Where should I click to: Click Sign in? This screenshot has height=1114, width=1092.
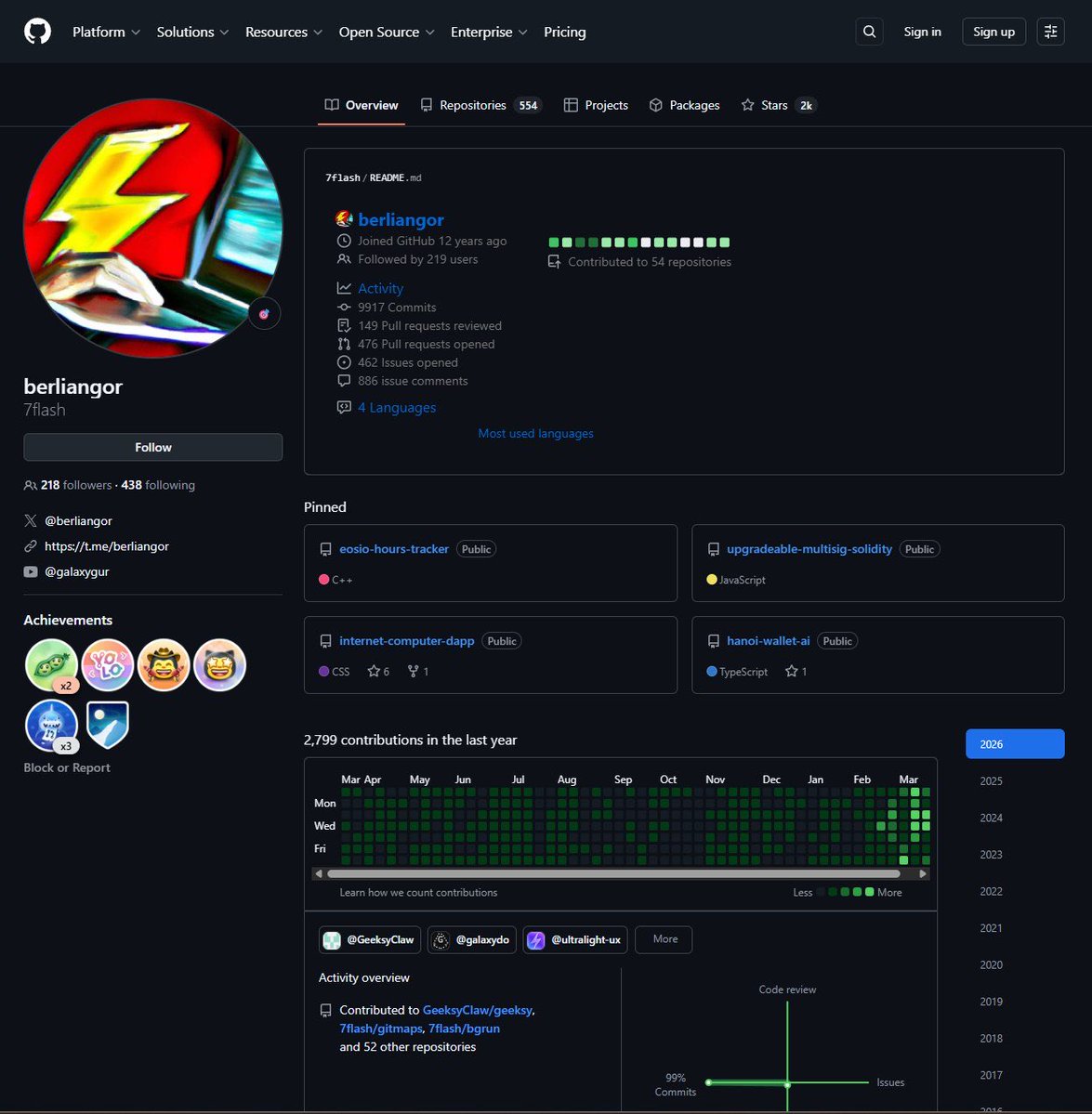tap(922, 32)
